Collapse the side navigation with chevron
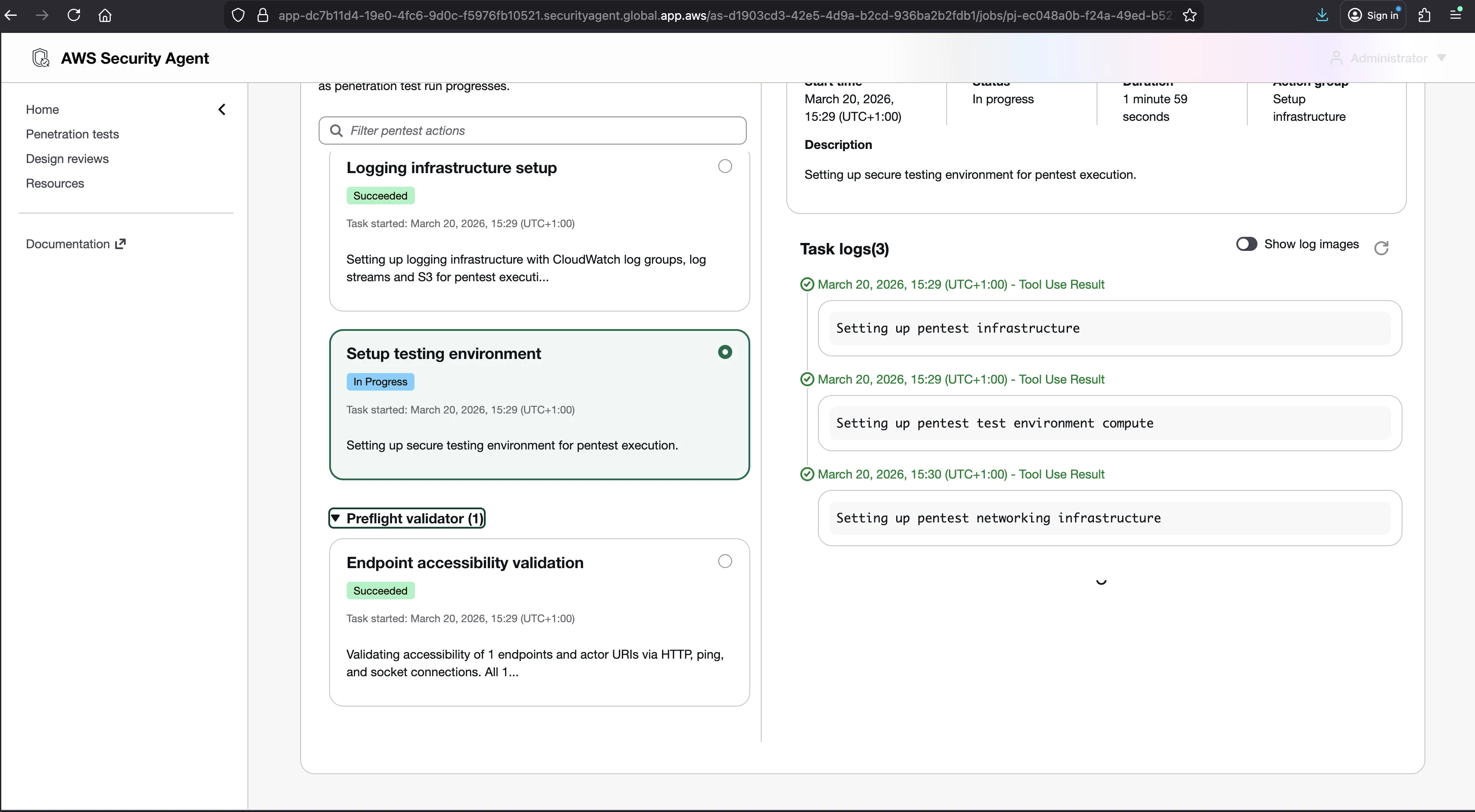1475x812 pixels. click(222, 109)
